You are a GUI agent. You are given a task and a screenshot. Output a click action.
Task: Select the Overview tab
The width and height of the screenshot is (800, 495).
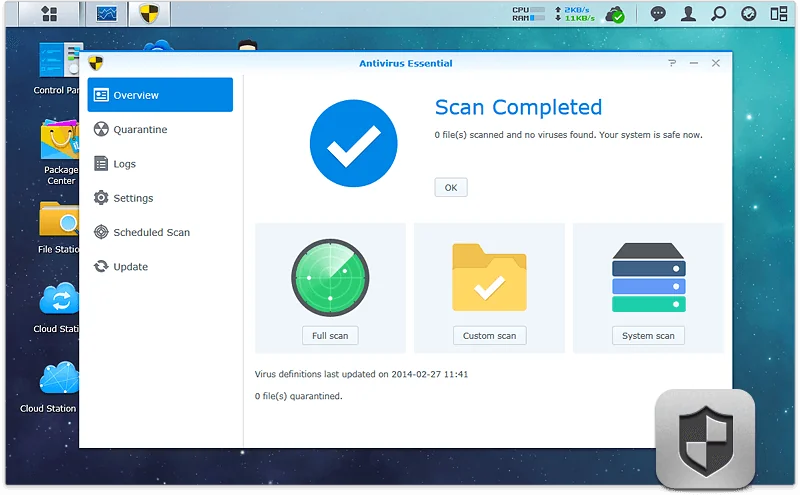click(x=160, y=95)
